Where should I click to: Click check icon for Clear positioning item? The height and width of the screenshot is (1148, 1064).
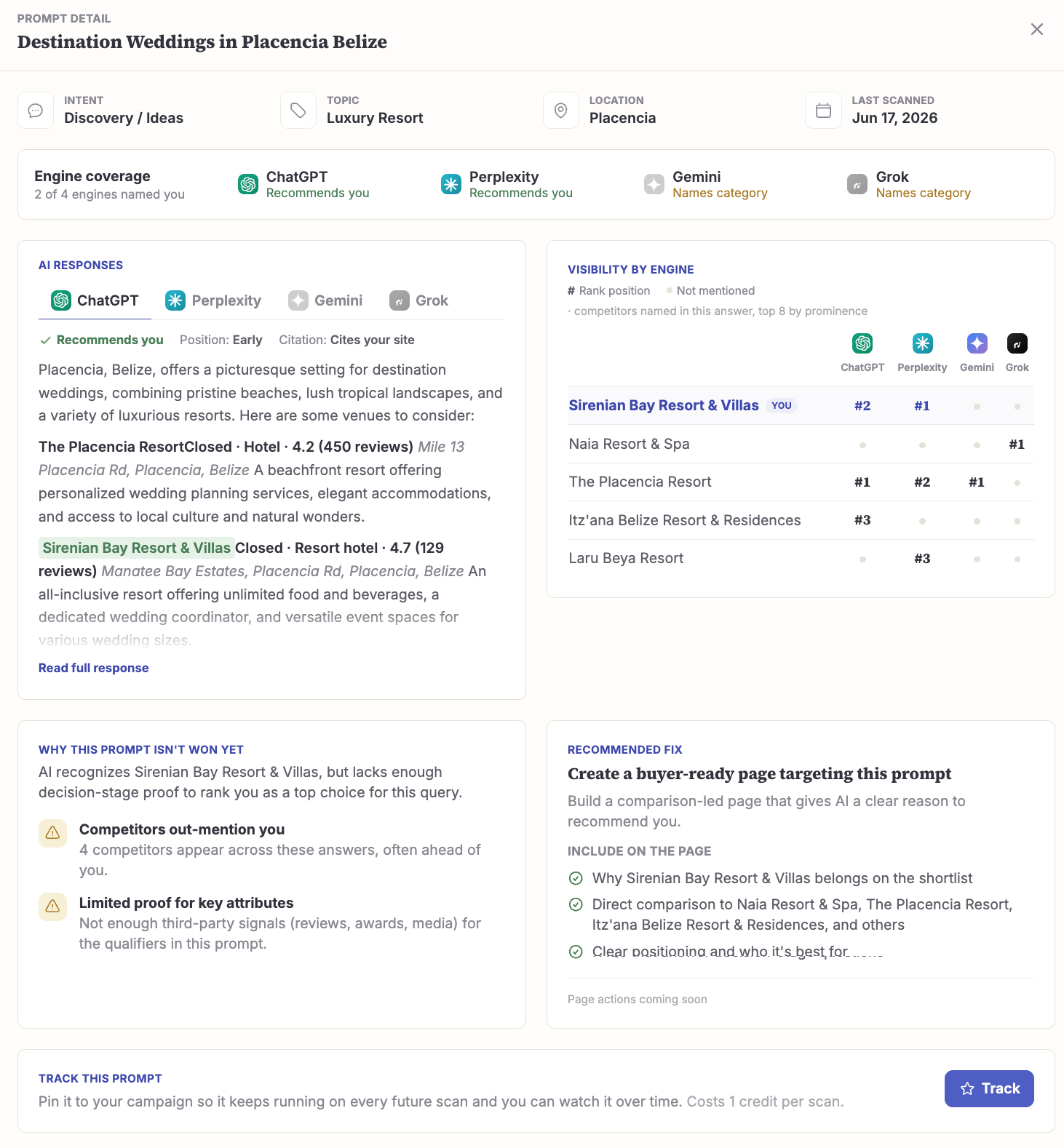click(x=576, y=952)
